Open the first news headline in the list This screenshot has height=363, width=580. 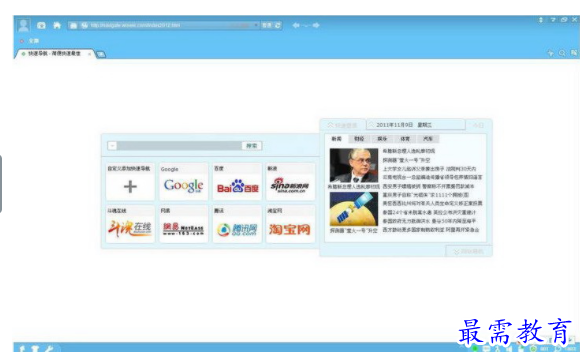(409, 151)
